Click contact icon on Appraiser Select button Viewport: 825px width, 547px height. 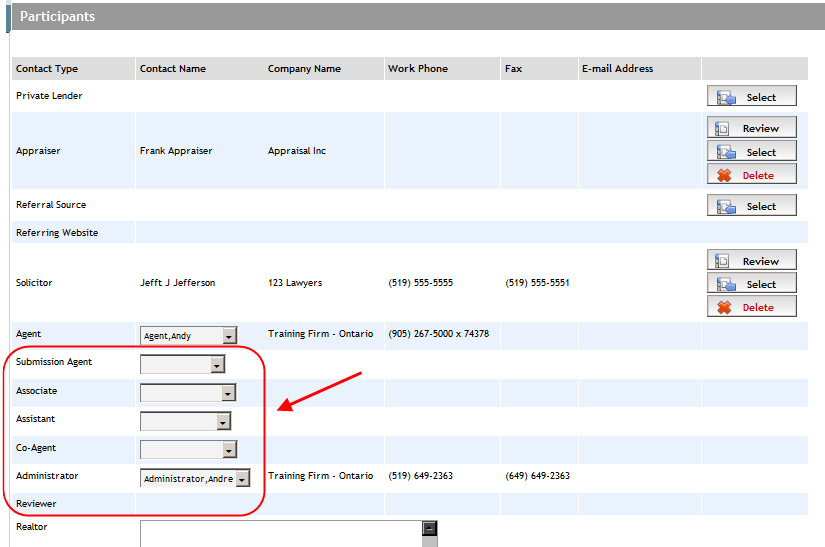coord(726,152)
